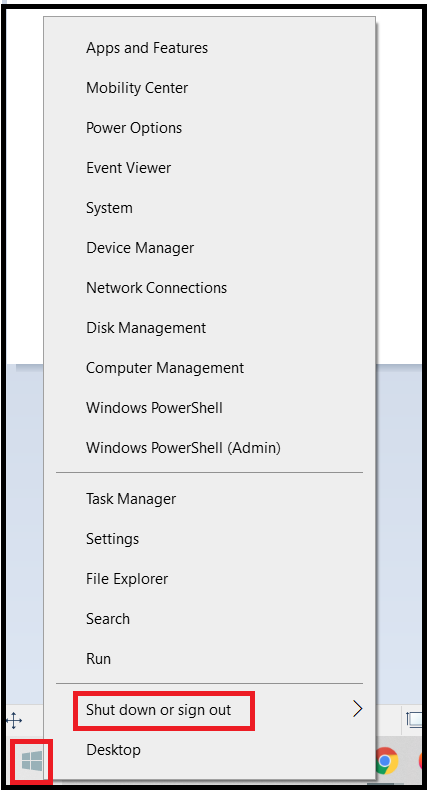Viewport: 431px width, 794px height.
Task: Show the Desktop
Action: [113, 750]
